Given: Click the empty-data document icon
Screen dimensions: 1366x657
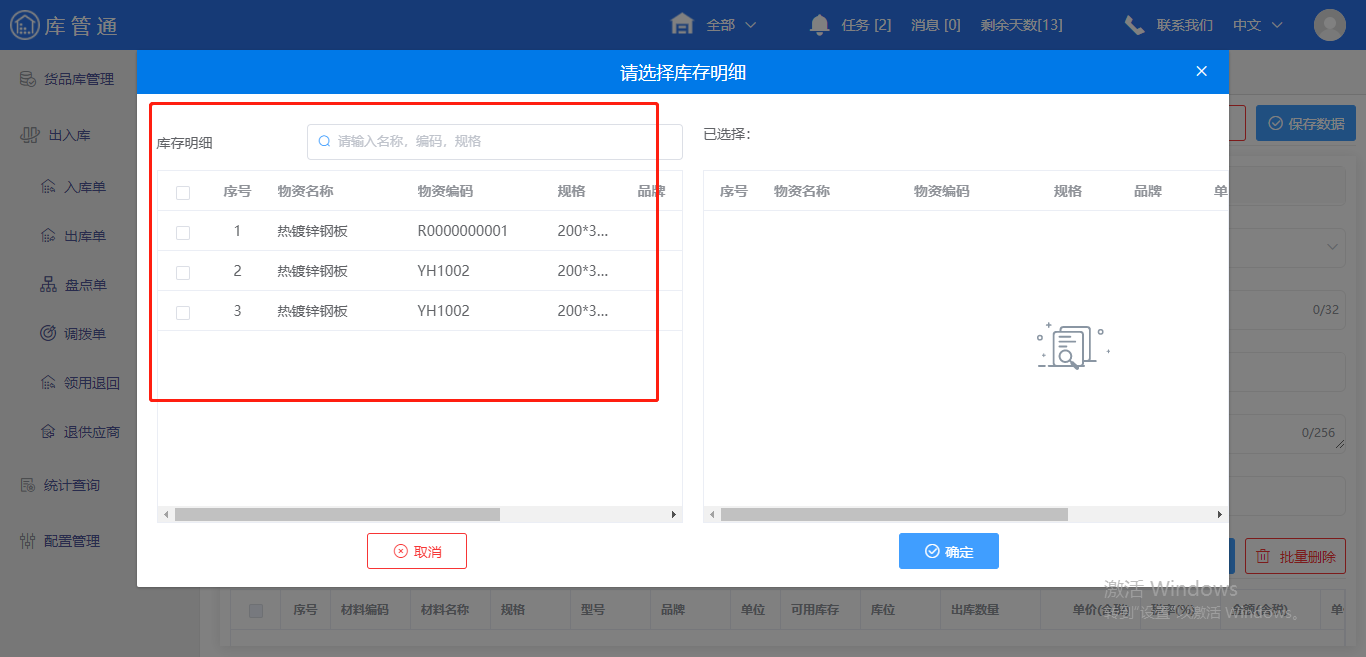Looking at the screenshot, I should pyautogui.click(x=1072, y=346).
